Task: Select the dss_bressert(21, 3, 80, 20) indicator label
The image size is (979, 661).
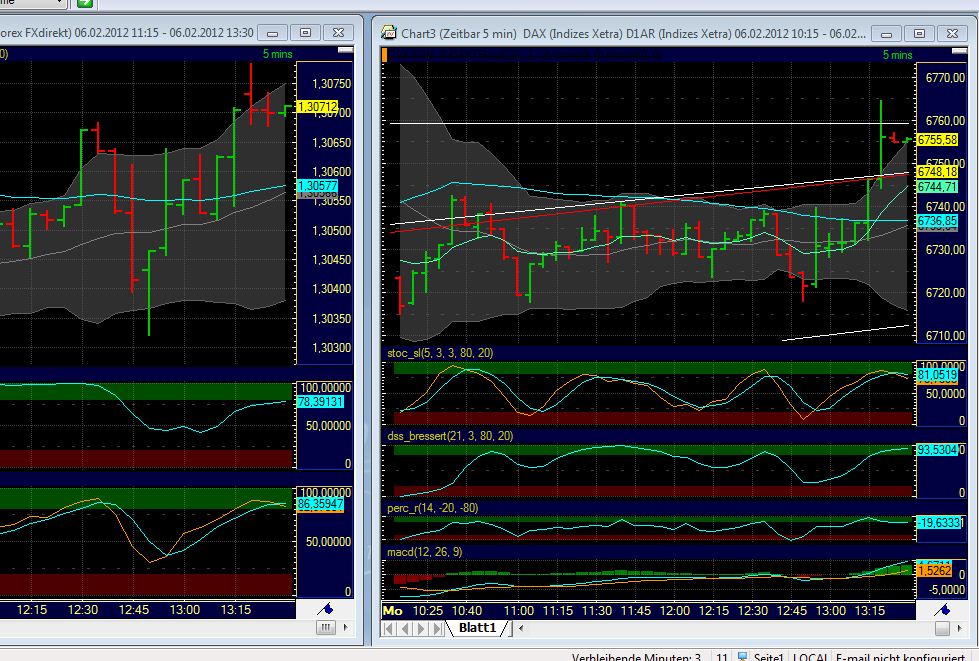Action: click(450, 436)
